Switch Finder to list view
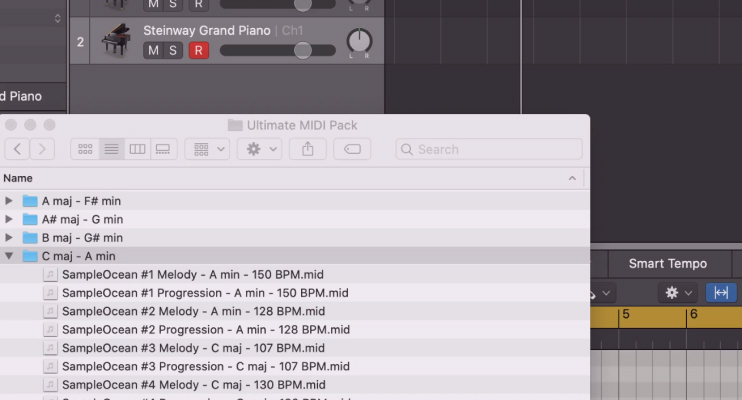Screen dimensions: 742x400 click(111, 149)
